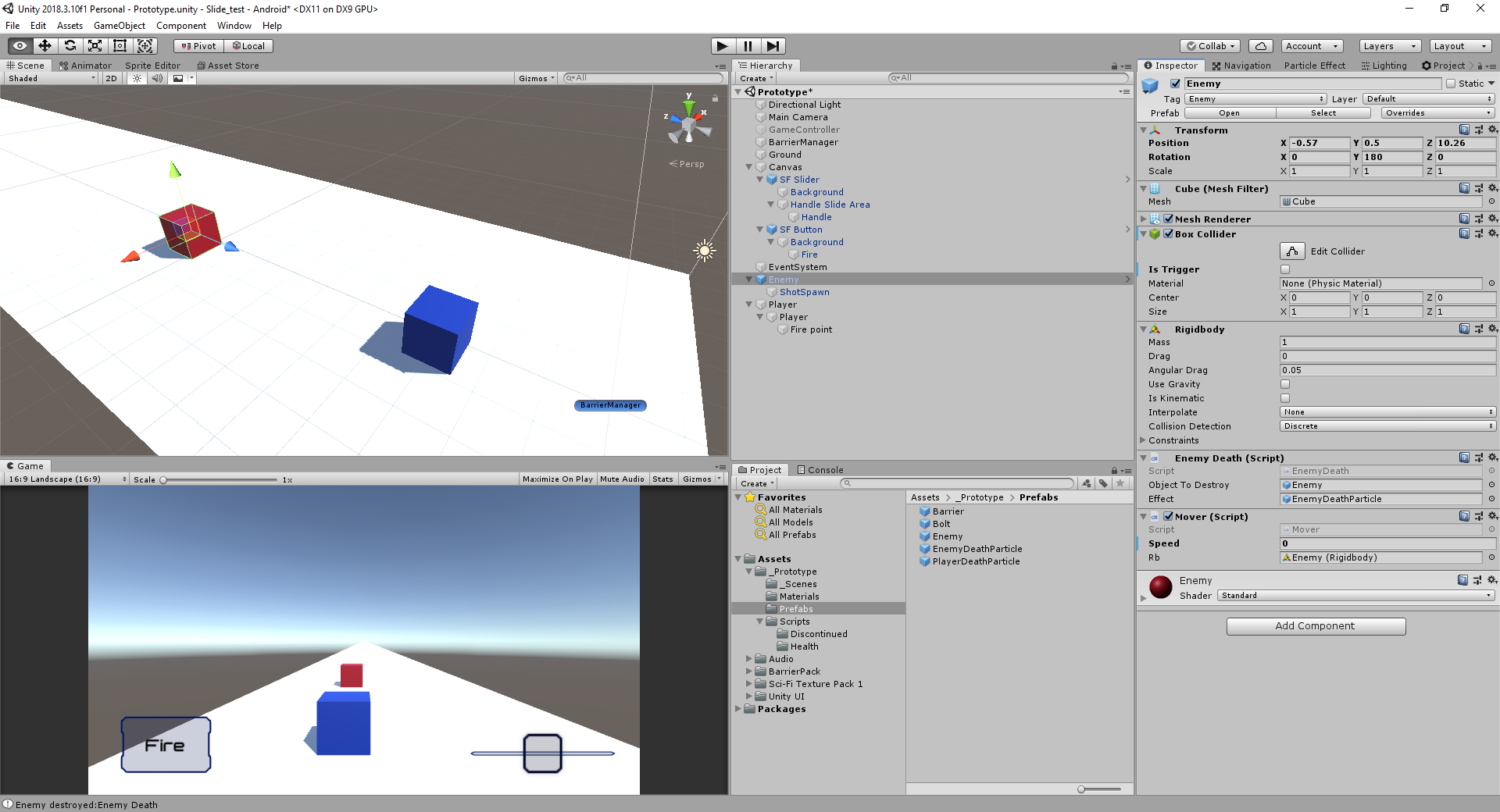Toggle Static checkbox
The image size is (1500, 812).
point(1451,84)
